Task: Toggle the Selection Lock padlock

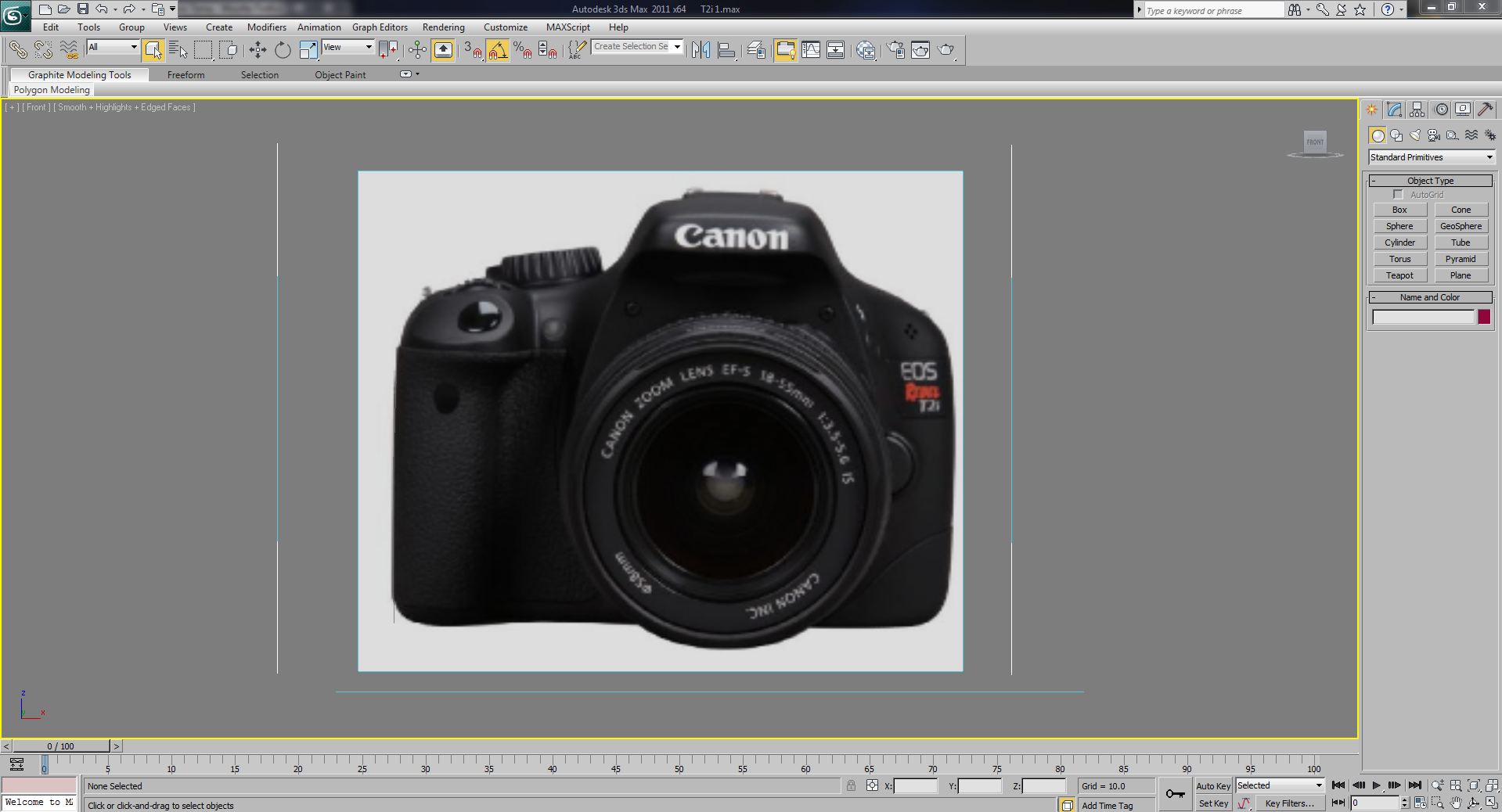Action: click(851, 785)
